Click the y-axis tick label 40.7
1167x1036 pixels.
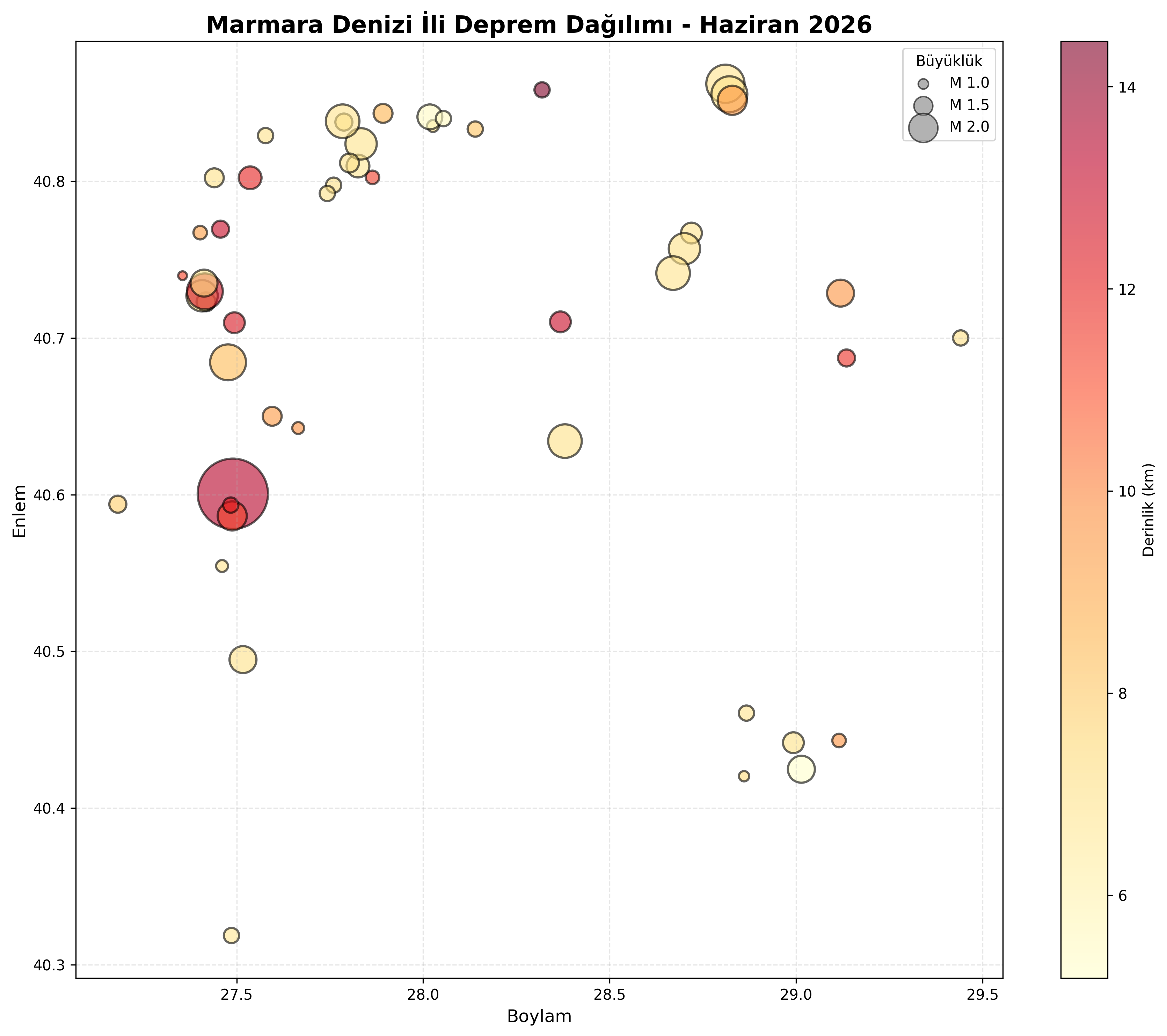pyautogui.click(x=50, y=339)
